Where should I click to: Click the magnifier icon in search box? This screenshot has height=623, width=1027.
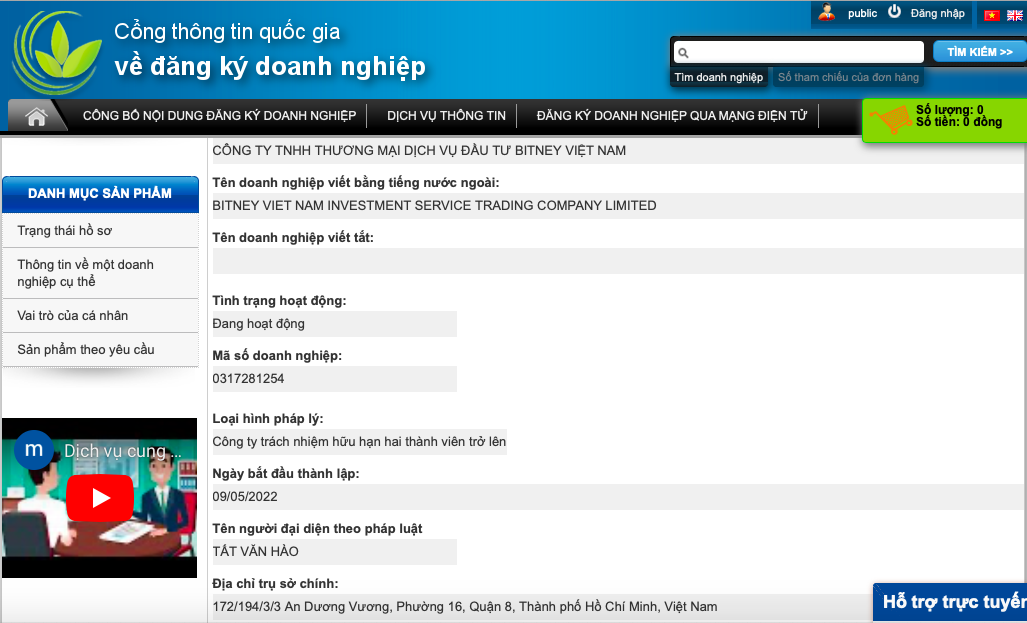point(683,53)
